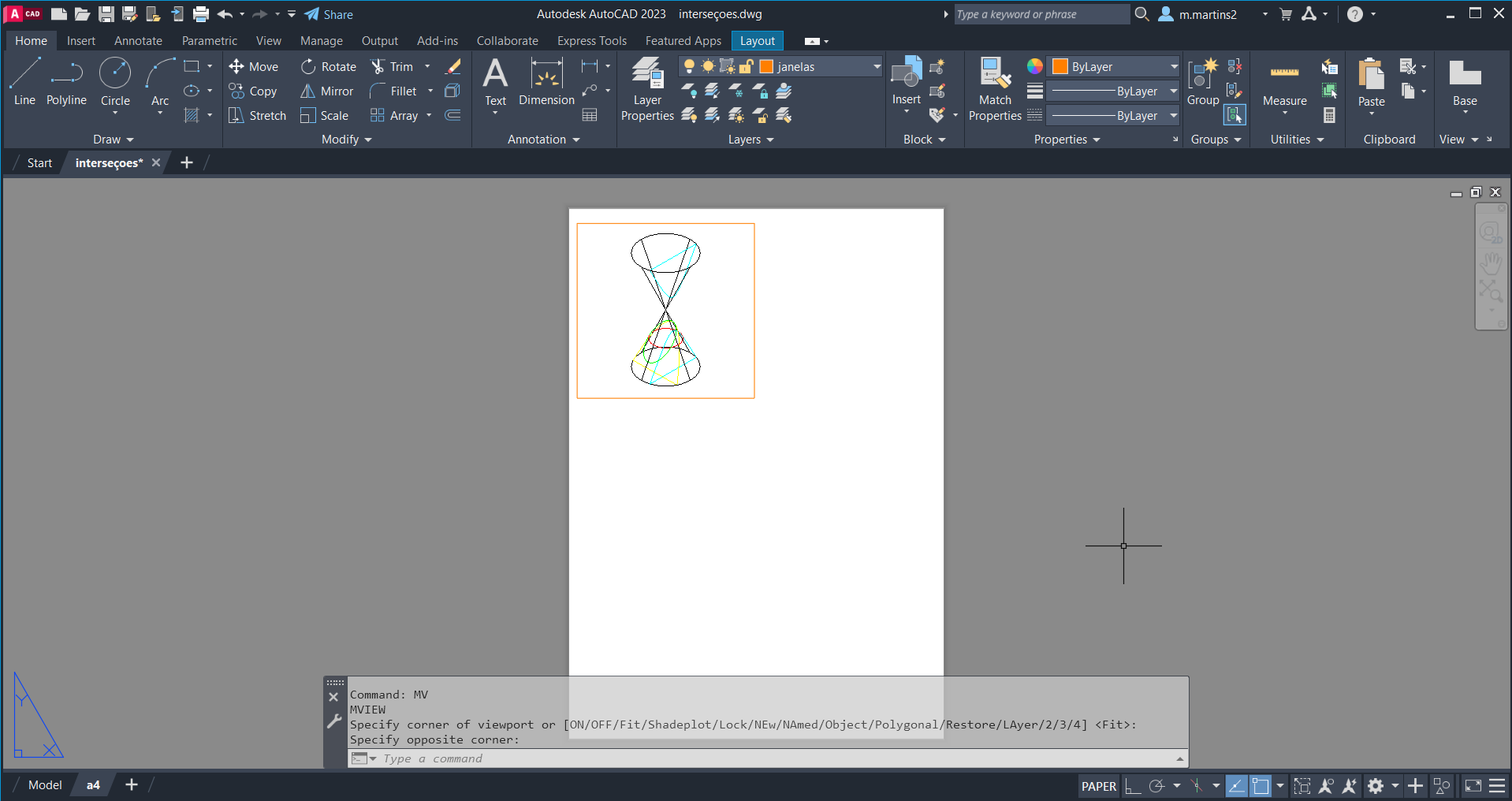
Task: Expand the Modify panel
Action: pos(346,140)
